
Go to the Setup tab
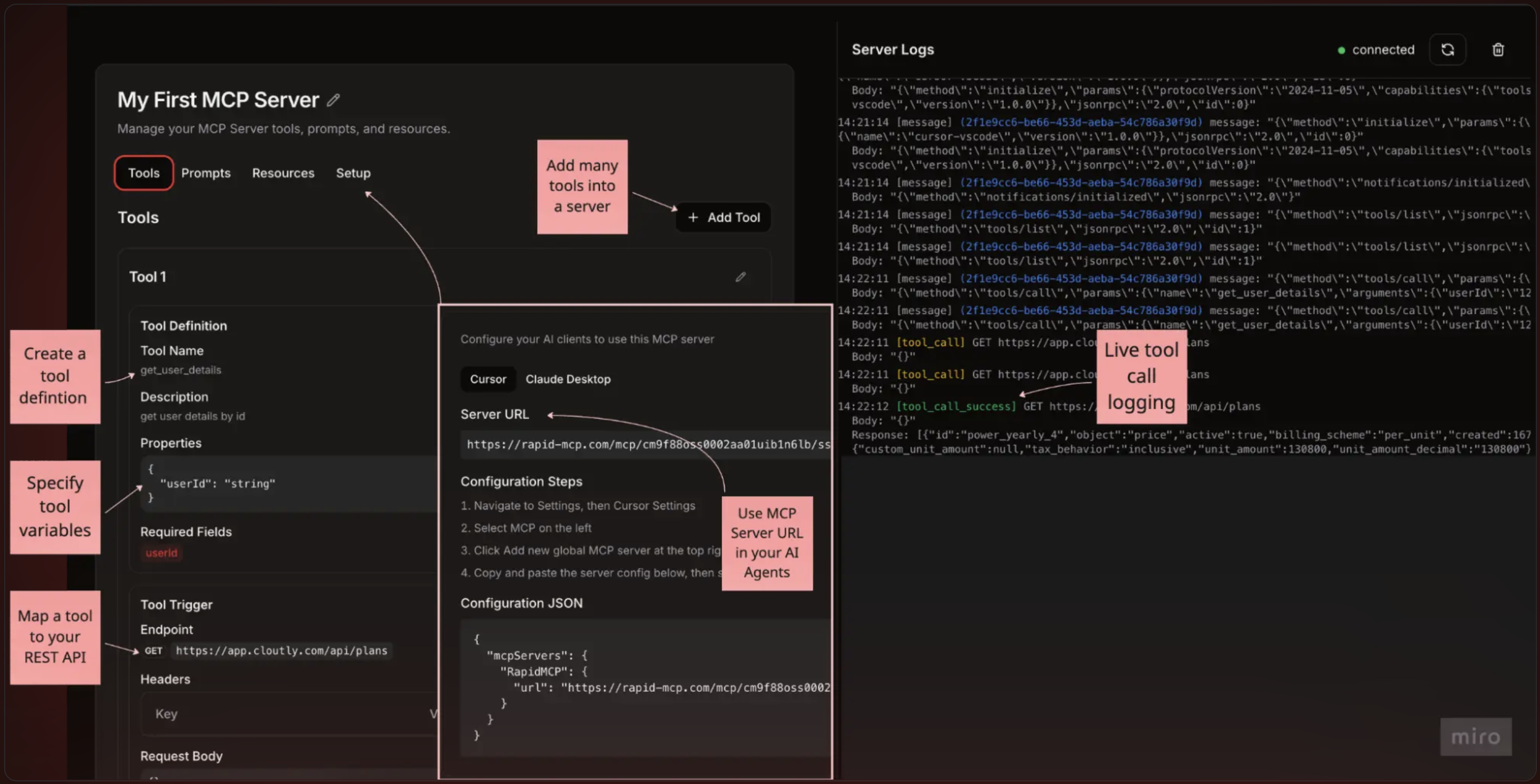pyautogui.click(x=354, y=173)
